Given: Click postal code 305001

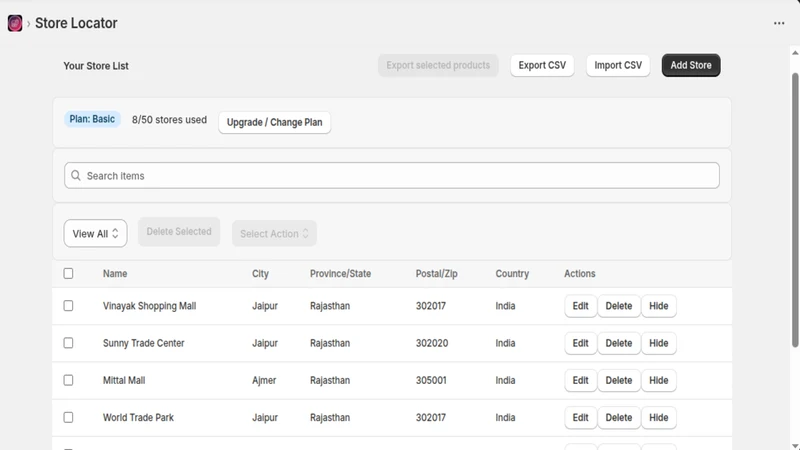Looking at the screenshot, I should pyautogui.click(x=431, y=380).
